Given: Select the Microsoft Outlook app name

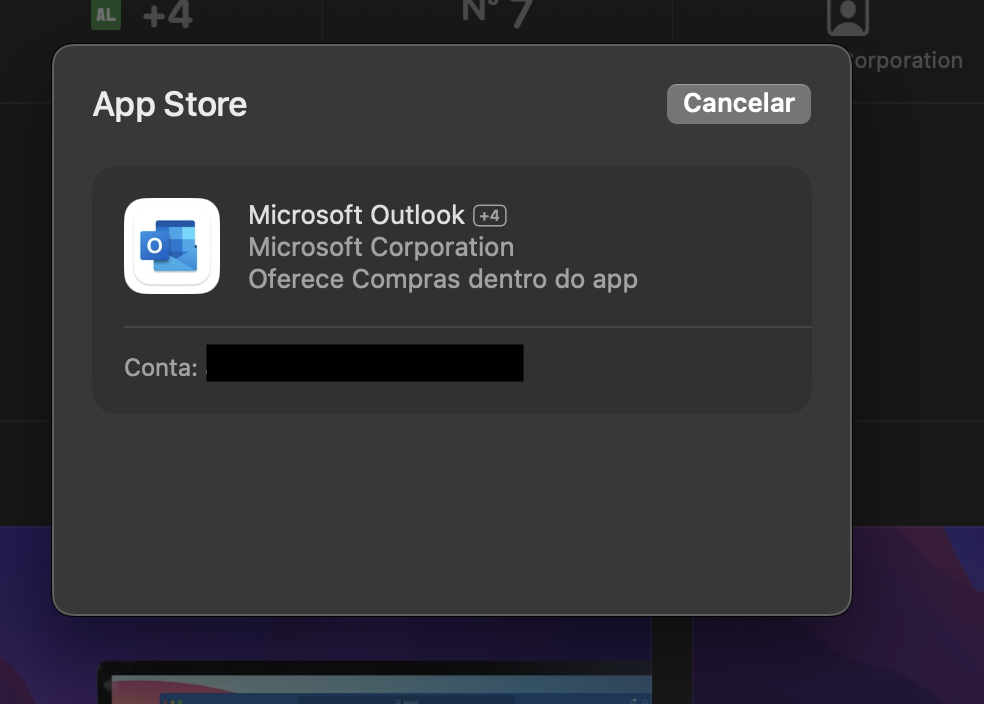Looking at the screenshot, I should click(x=356, y=215).
